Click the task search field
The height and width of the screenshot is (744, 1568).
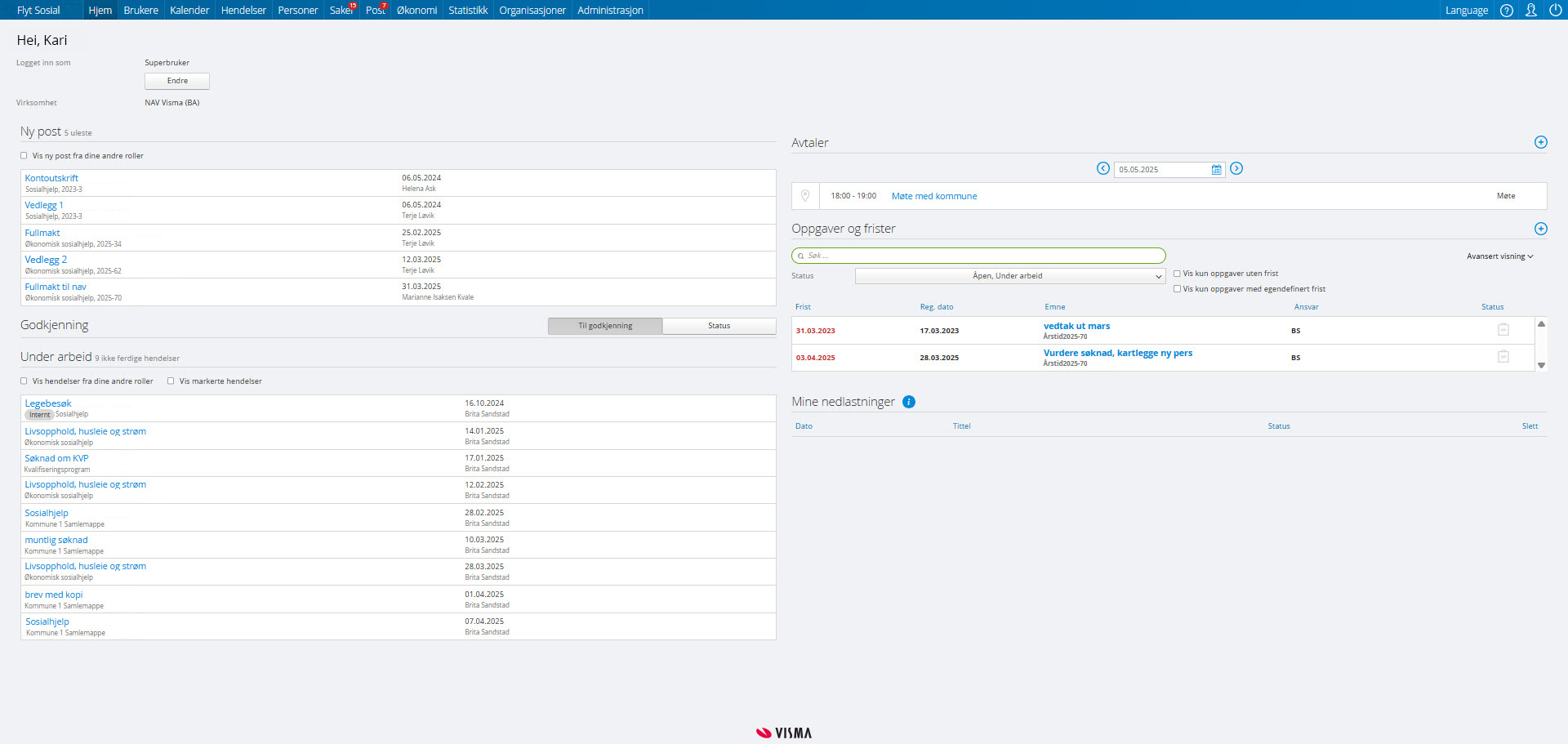click(x=978, y=256)
